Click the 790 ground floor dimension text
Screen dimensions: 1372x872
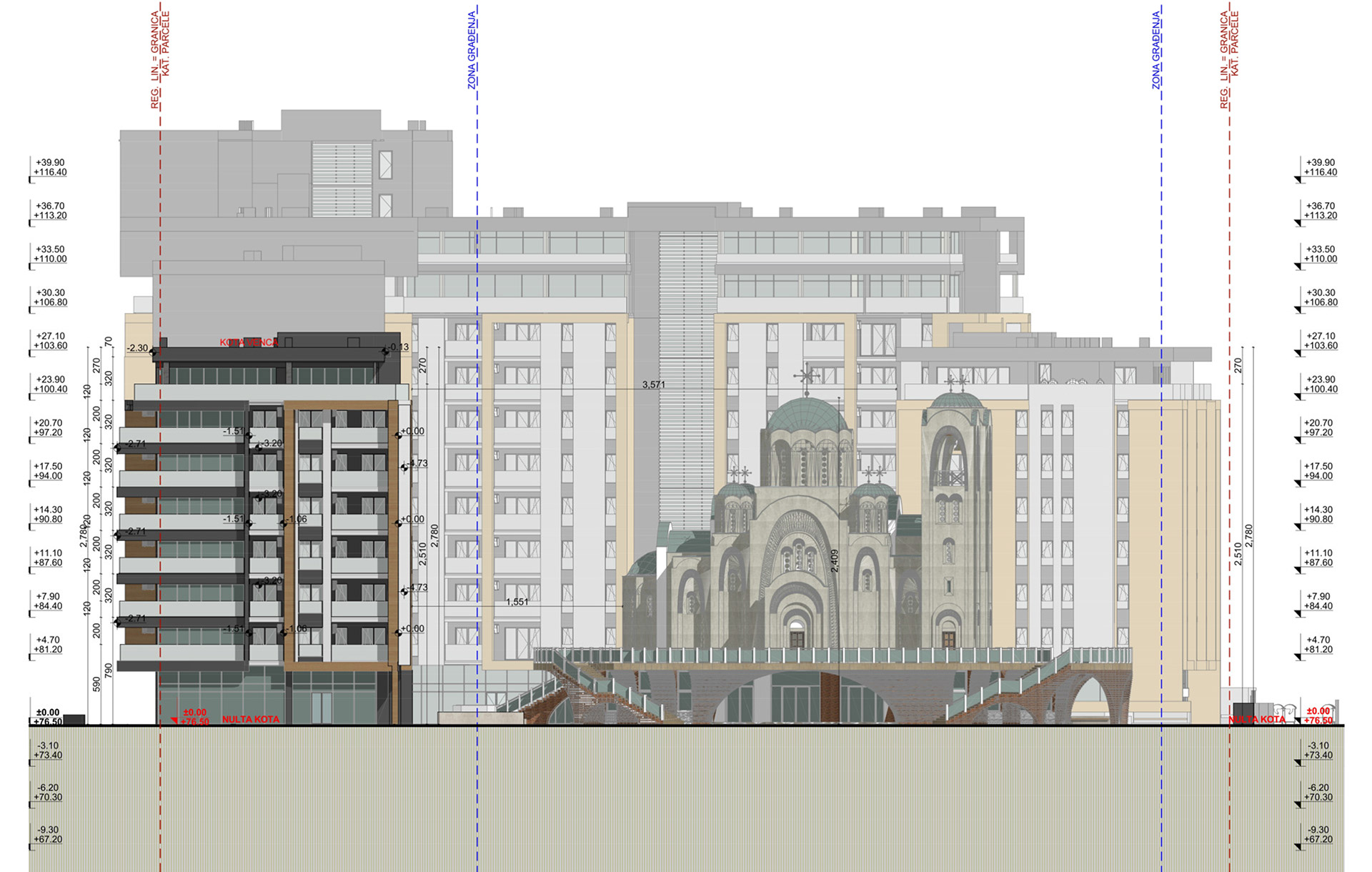pyautogui.click(x=109, y=670)
